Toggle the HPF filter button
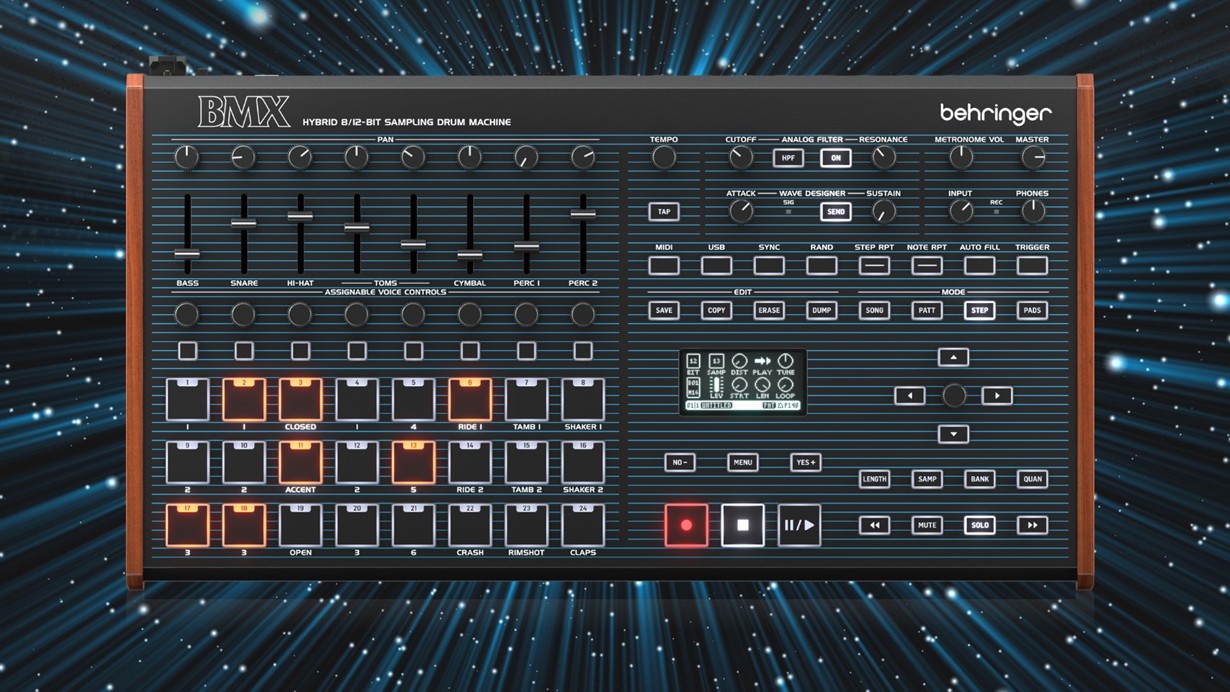1230x692 pixels. 788,158
